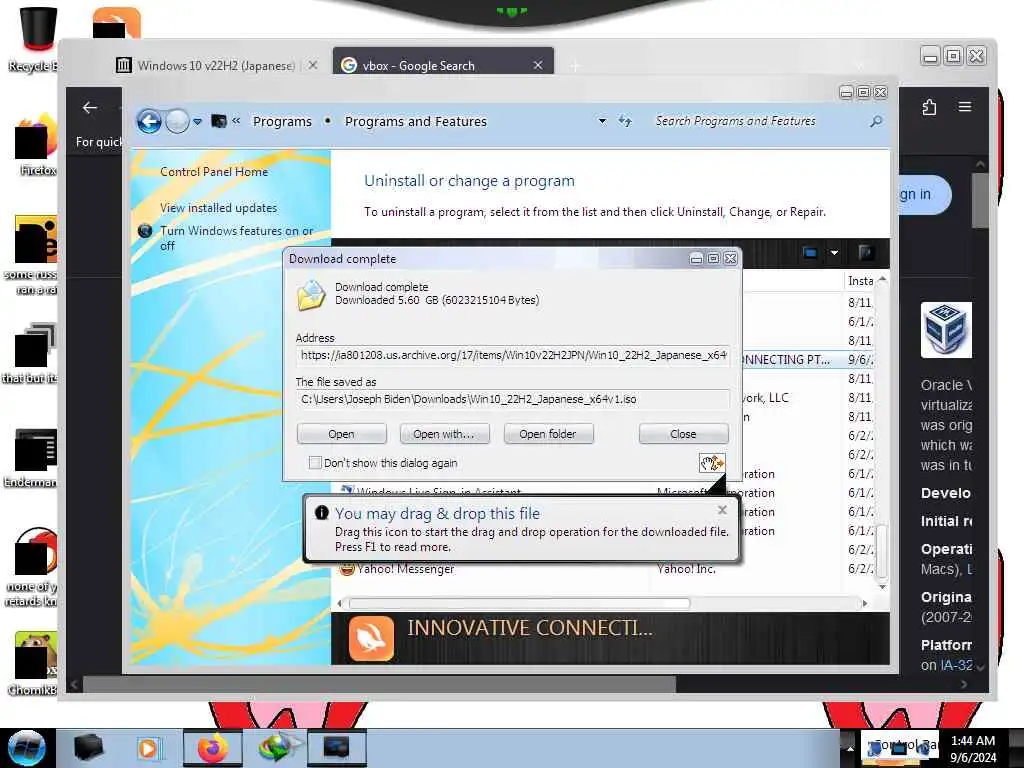This screenshot has height=768, width=1024.
Task: Open a new browser tab
Action: click(575, 65)
